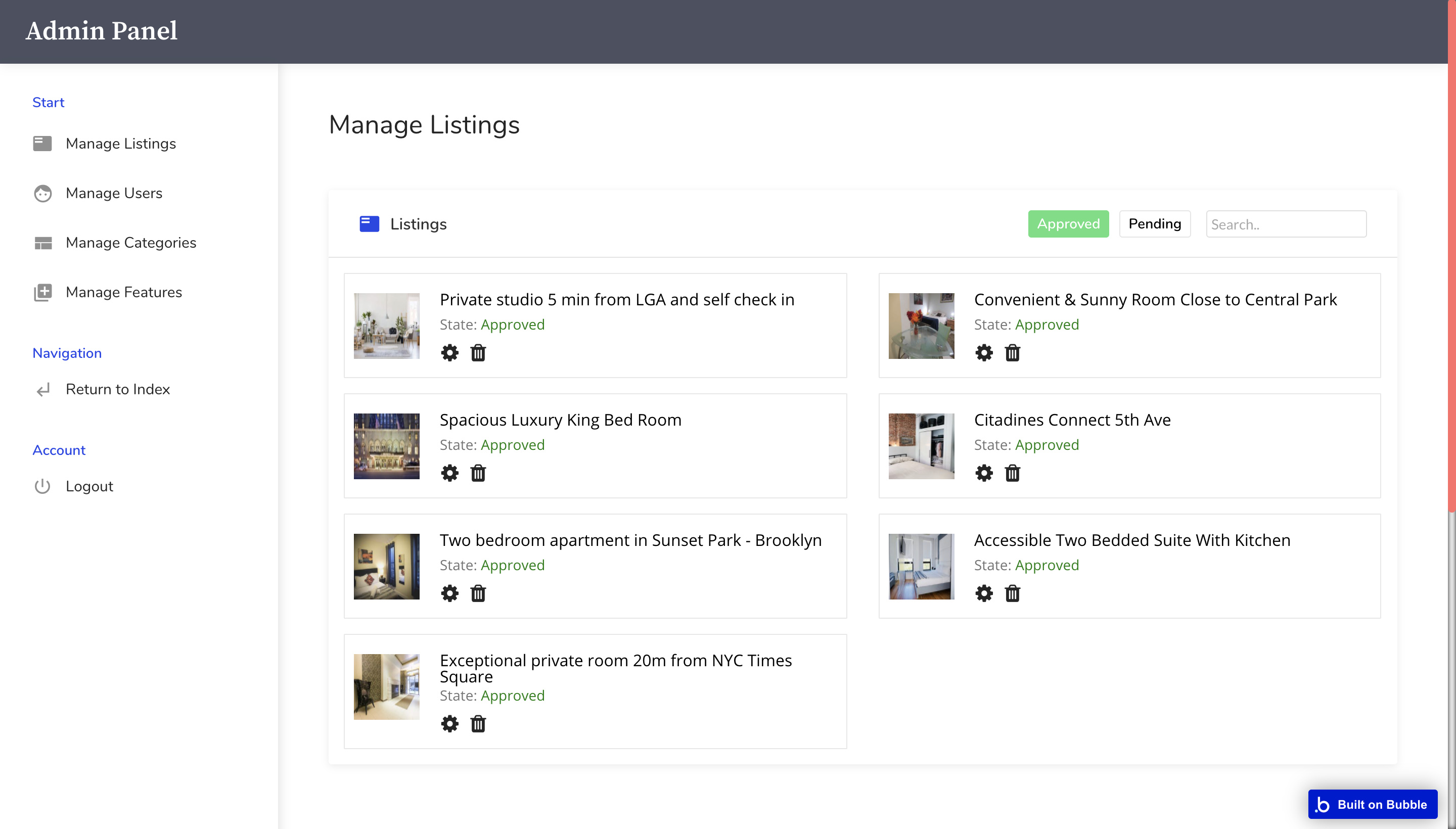
Task: Open settings gear for Private studio listing
Action: tap(449, 353)
